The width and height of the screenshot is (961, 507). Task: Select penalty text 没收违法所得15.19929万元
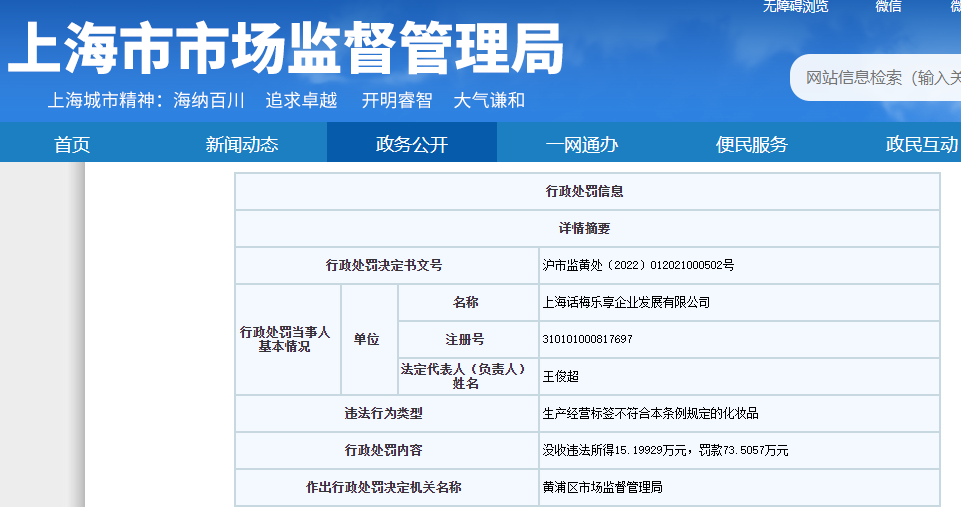pyautogui.click(x=615, y=450)
